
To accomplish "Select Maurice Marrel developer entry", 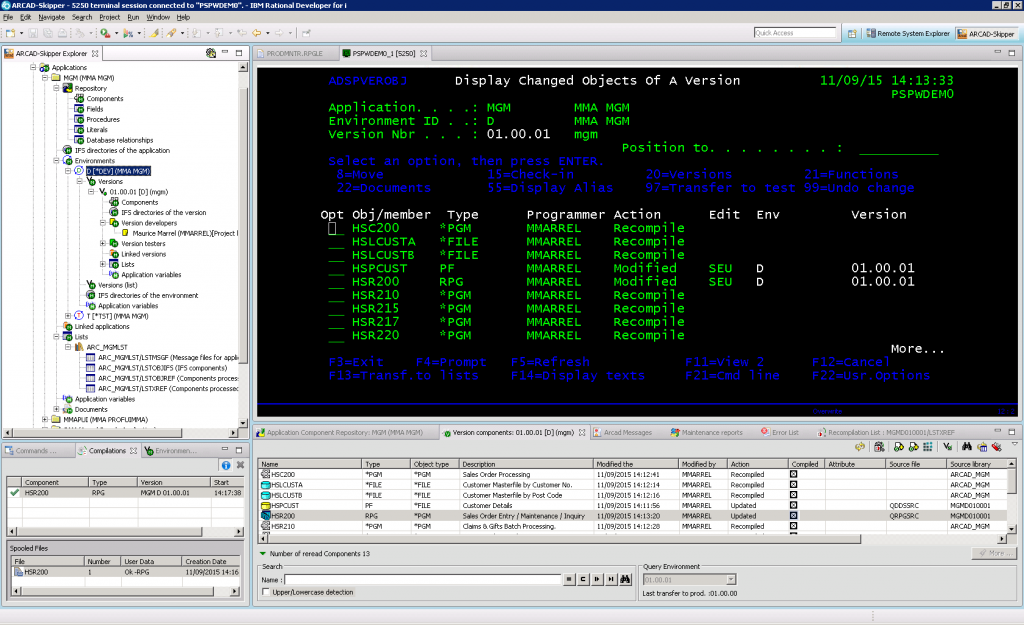I will pyautogui.click(x=185, y=233).
